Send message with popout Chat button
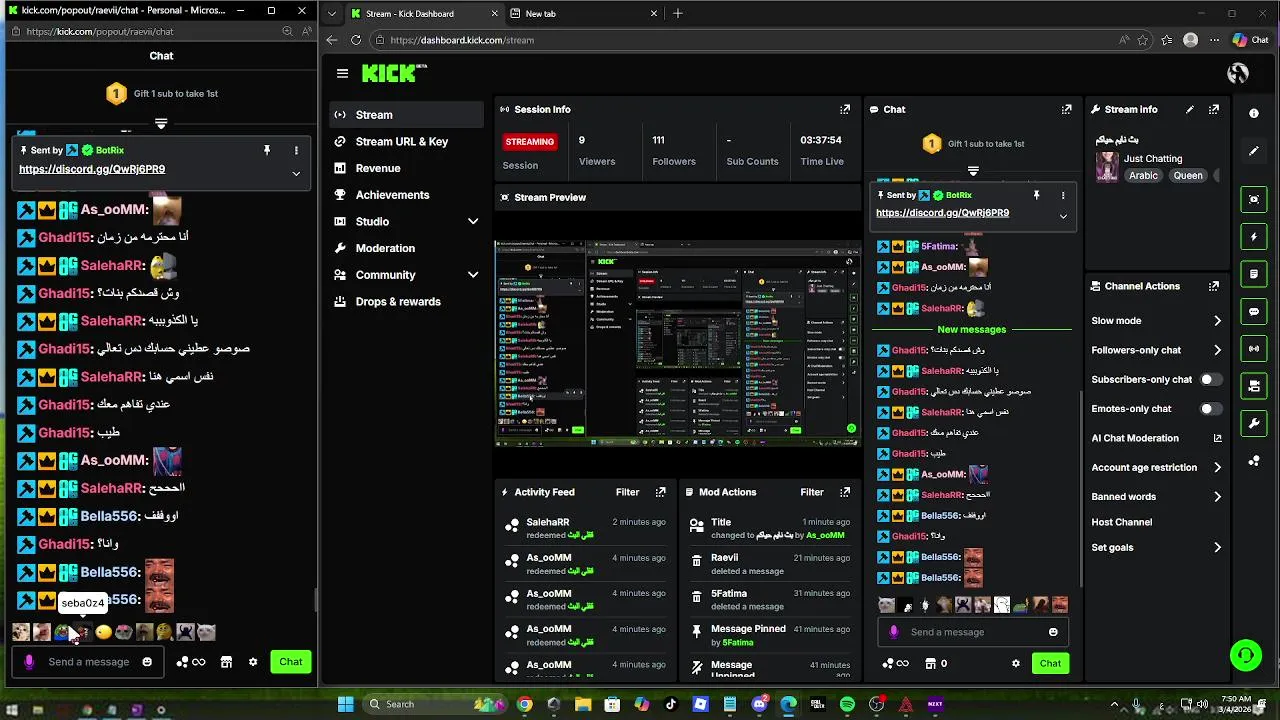The image size is (1280, 720). coord(291,662)
